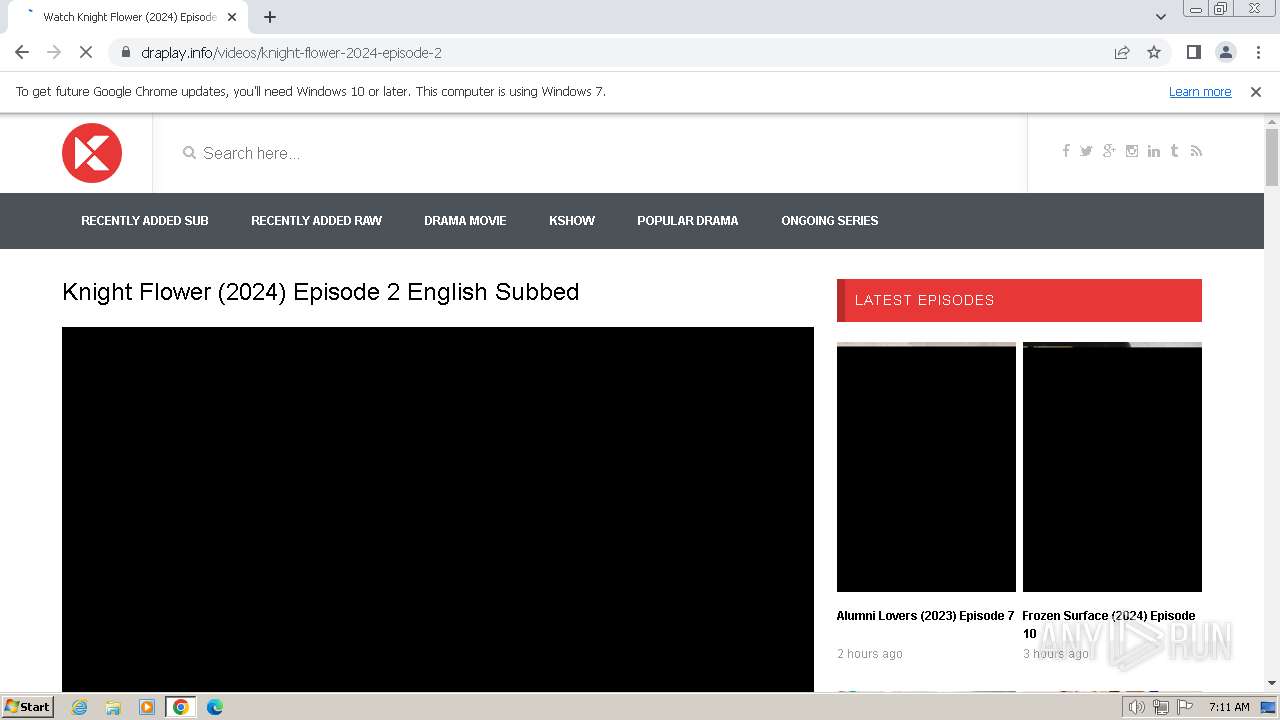Open the Chrome three-dot menu
Viewport: 1280px width, 720px height.
coord(1257,52)
